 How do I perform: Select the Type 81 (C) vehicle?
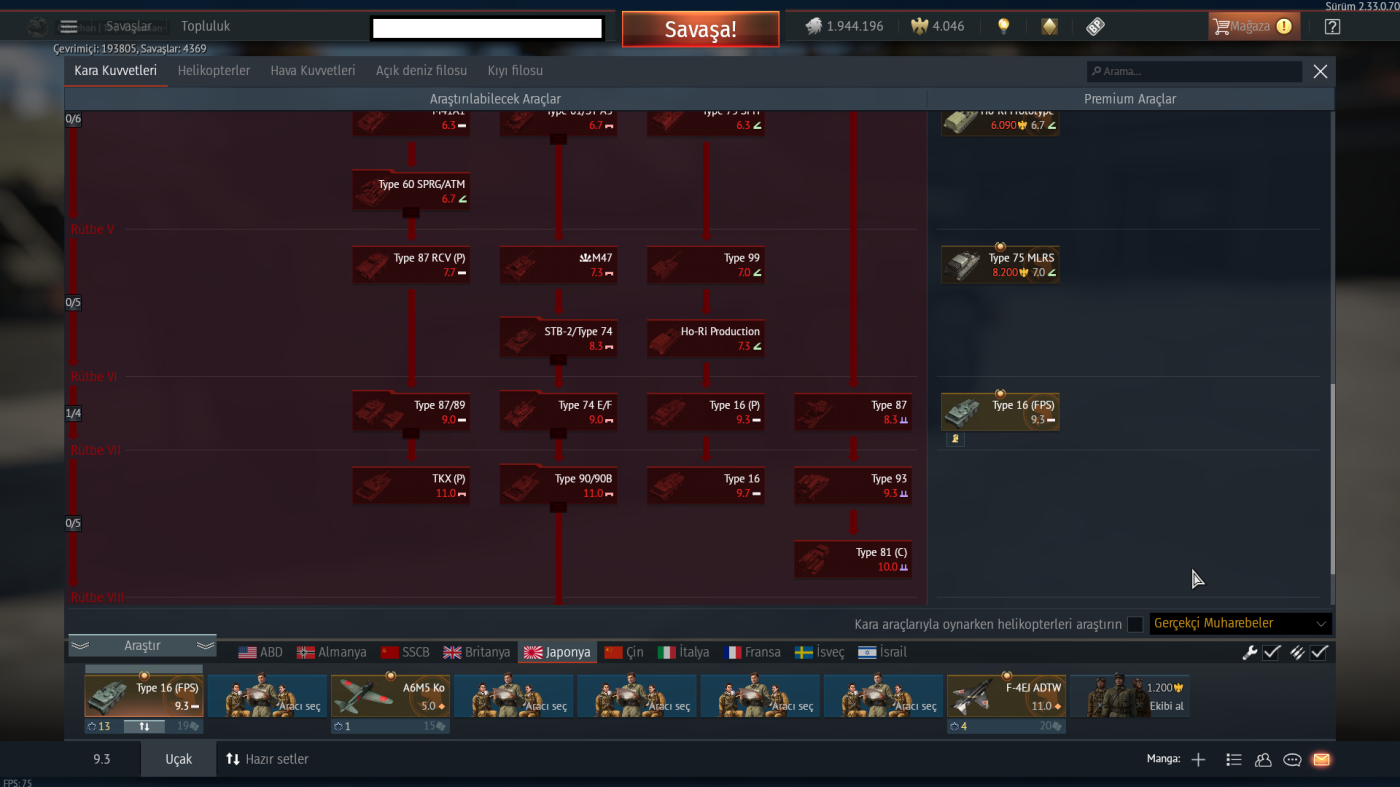click(853, 560)
